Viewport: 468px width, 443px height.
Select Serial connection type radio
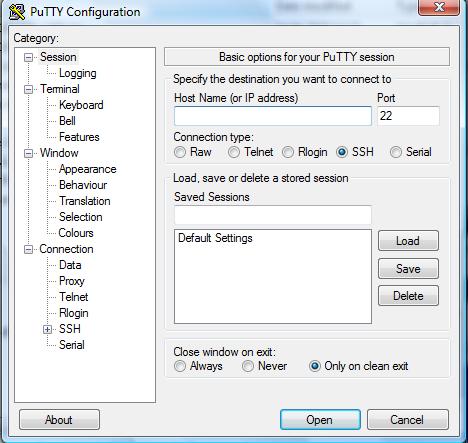[x=396, y=152]
